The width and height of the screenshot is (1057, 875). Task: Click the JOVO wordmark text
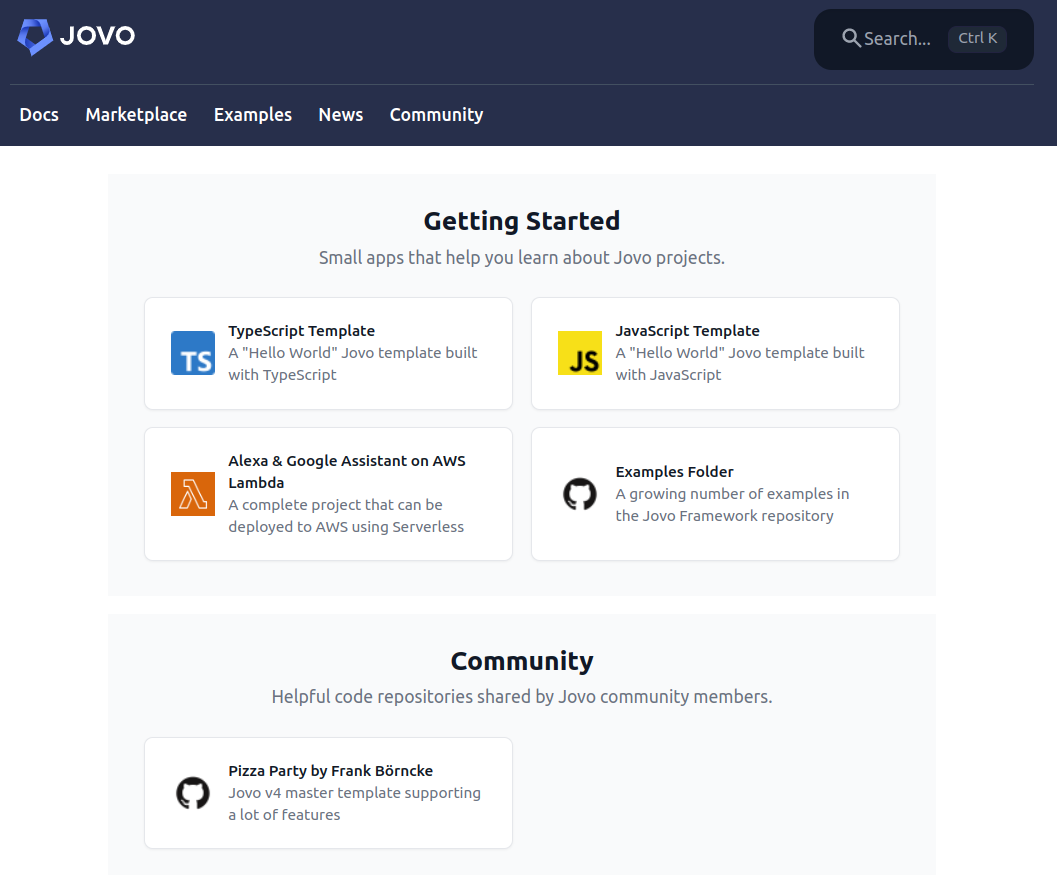[98, 36]
